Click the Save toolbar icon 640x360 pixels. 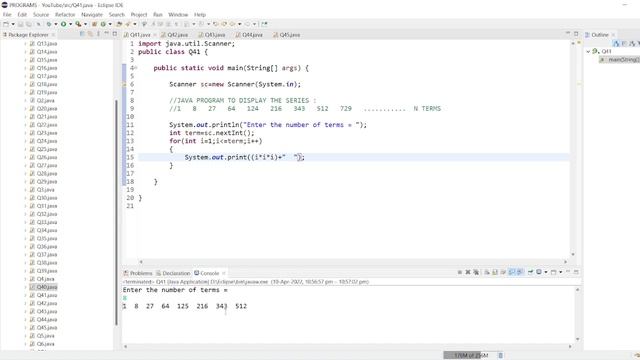pyautogui.click(x=20, y=24)
